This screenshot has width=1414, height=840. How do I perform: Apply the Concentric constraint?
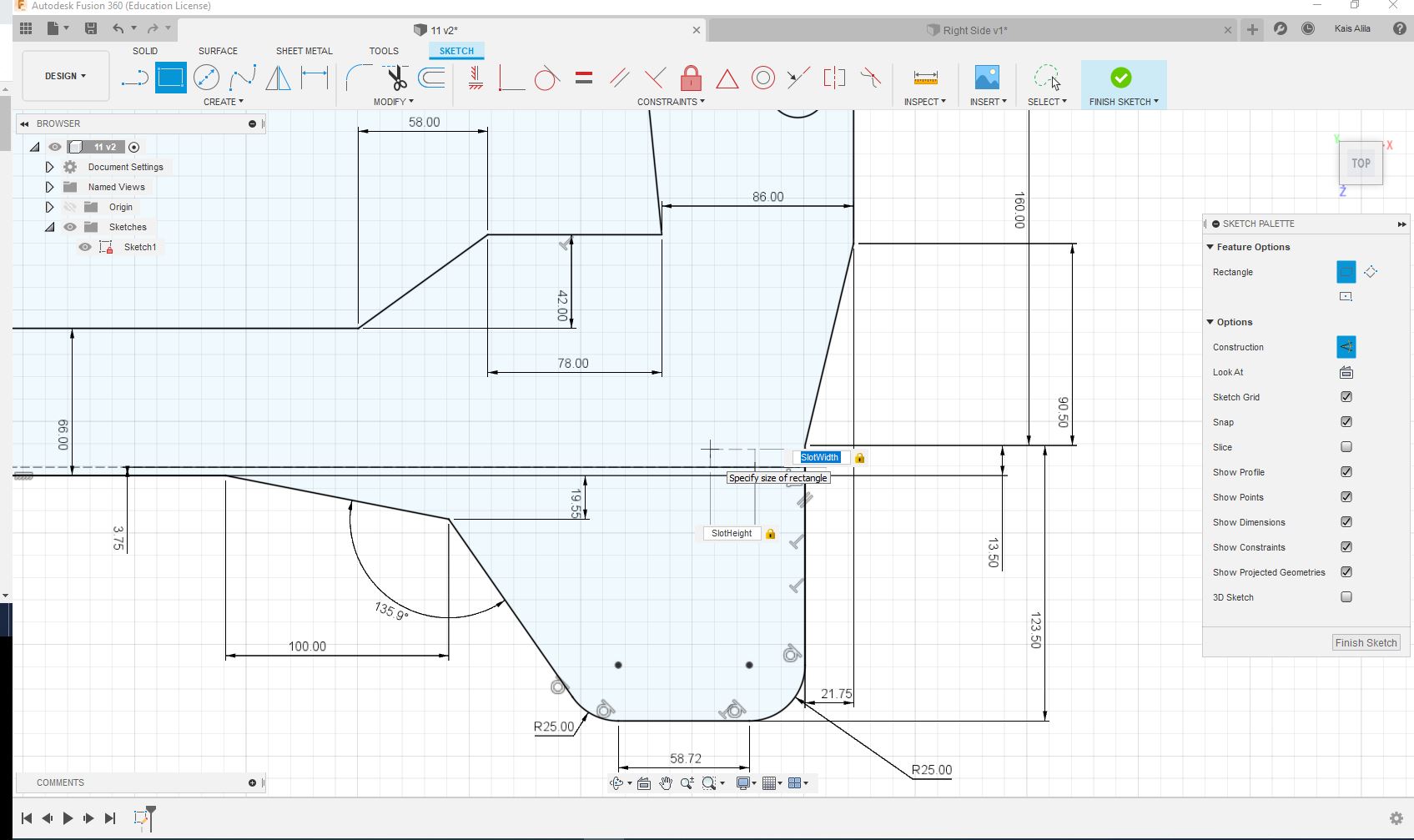(x=762, y=78)
